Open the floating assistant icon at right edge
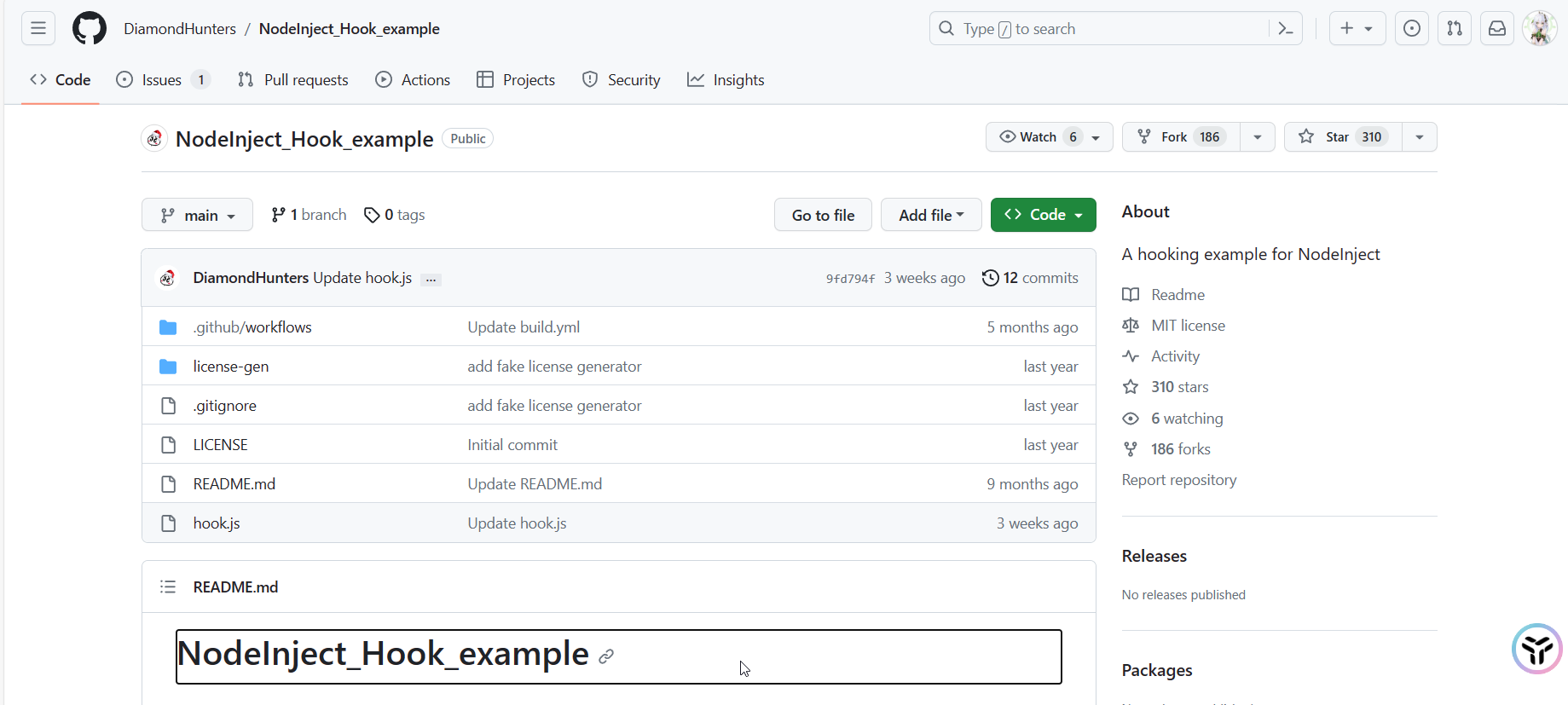1568x705 pixels. coord(1537,649)
